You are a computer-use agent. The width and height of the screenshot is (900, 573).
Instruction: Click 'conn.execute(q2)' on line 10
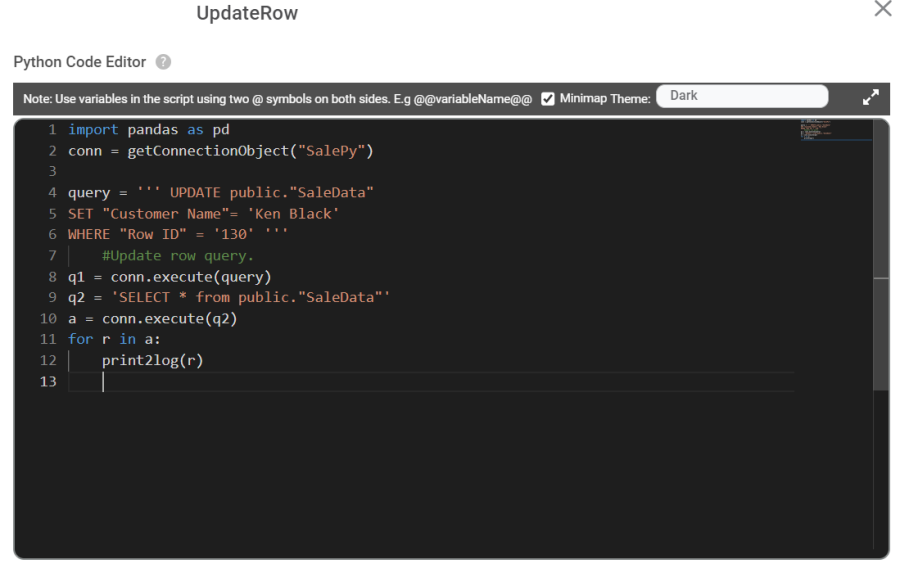point(169,319)
